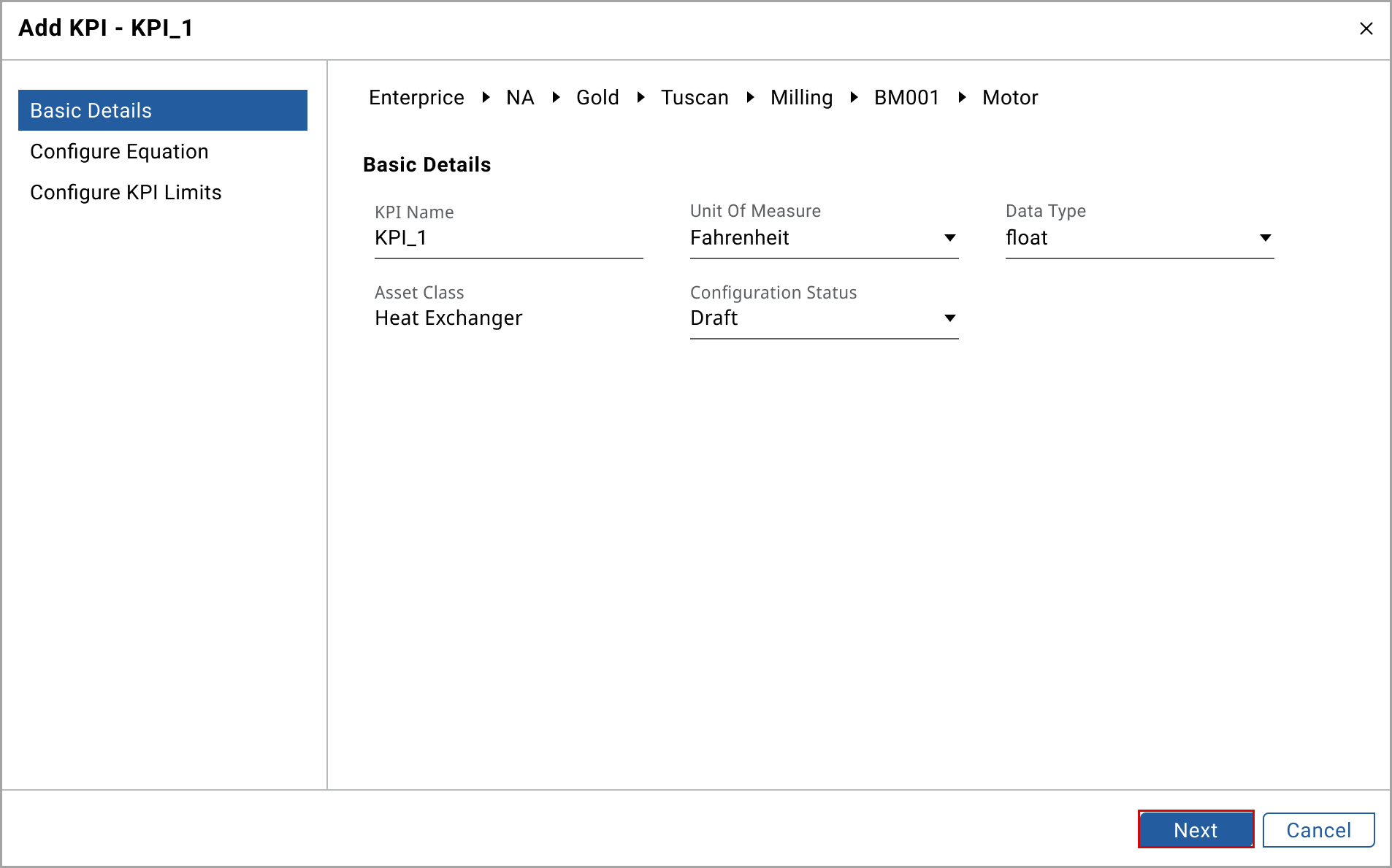This screenshot has width=1392, height=868.
Task: Open the Data Type dropdown arrow
Action: (1265, 238)
